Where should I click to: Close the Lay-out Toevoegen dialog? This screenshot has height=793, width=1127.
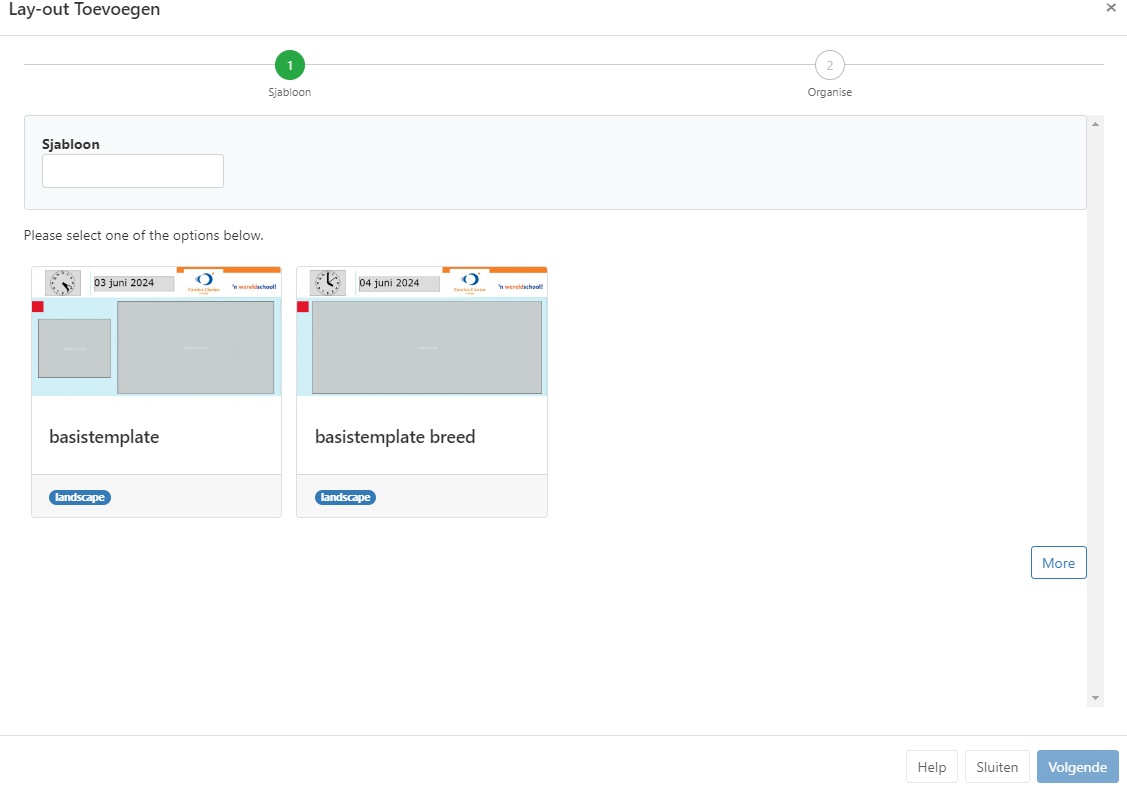1110,8
